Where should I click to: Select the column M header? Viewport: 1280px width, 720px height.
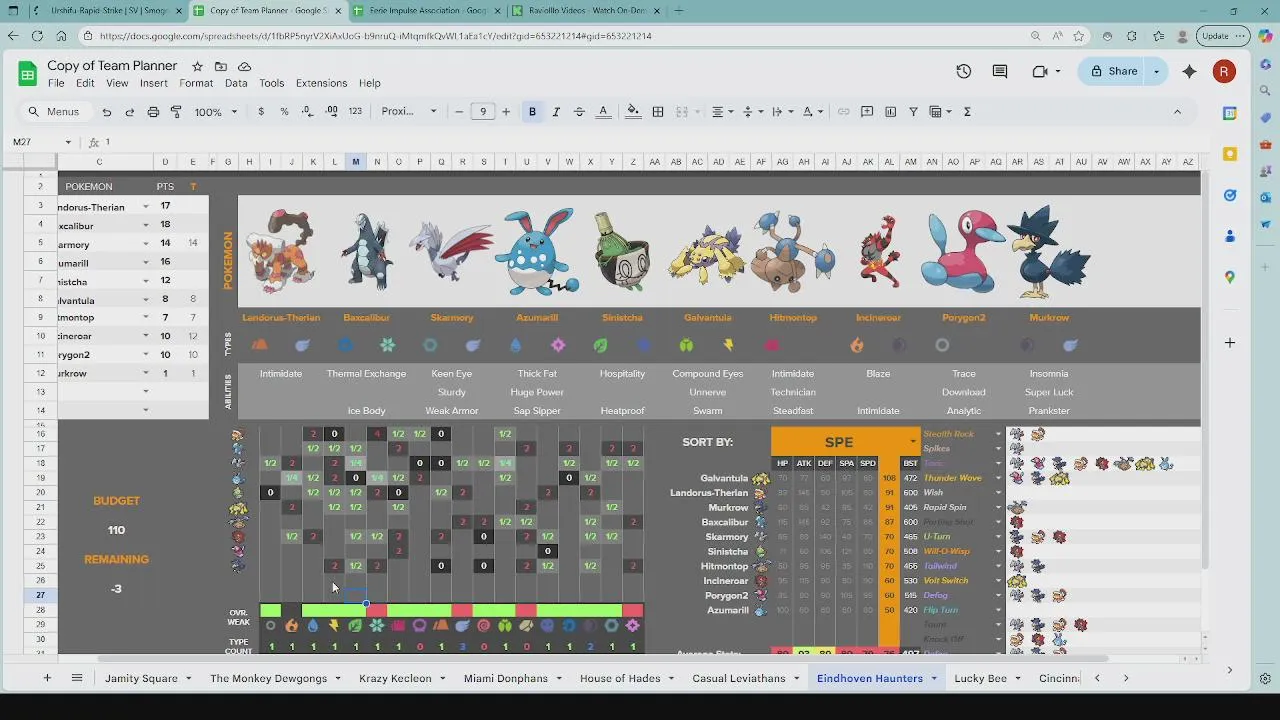coord(355,162)
